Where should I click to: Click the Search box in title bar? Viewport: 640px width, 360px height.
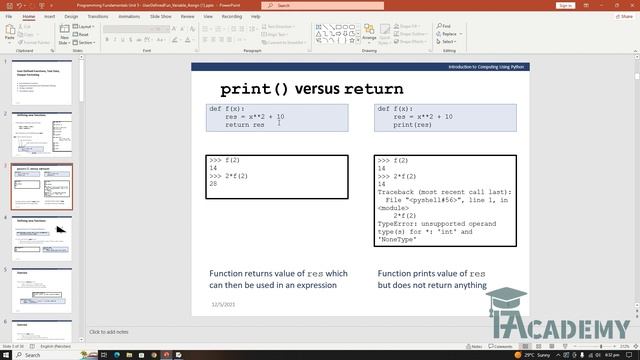pyautogui.click(x=322, y=5)
